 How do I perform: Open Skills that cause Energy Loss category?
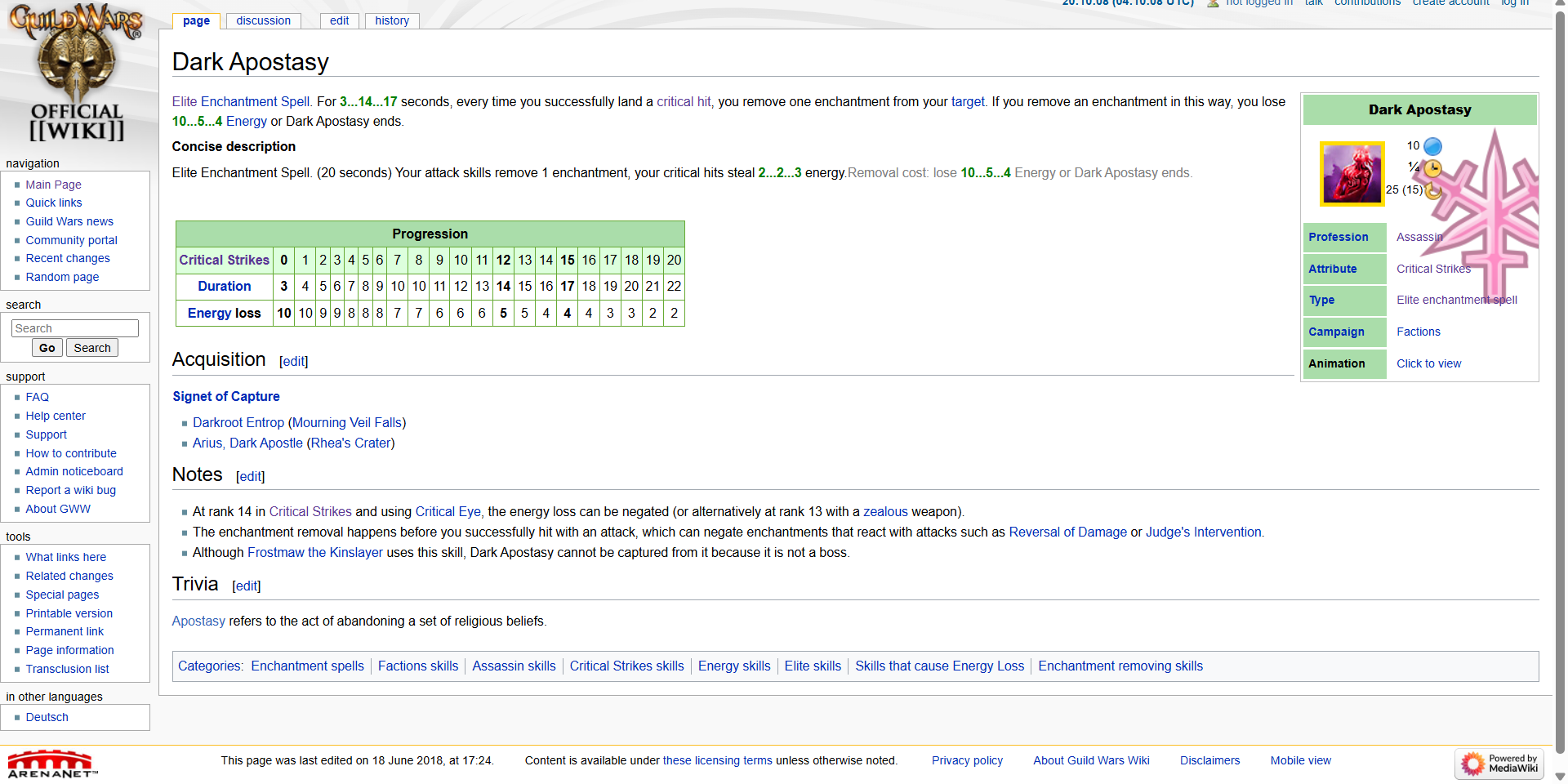pyautogui.click(x=939, y=666)
